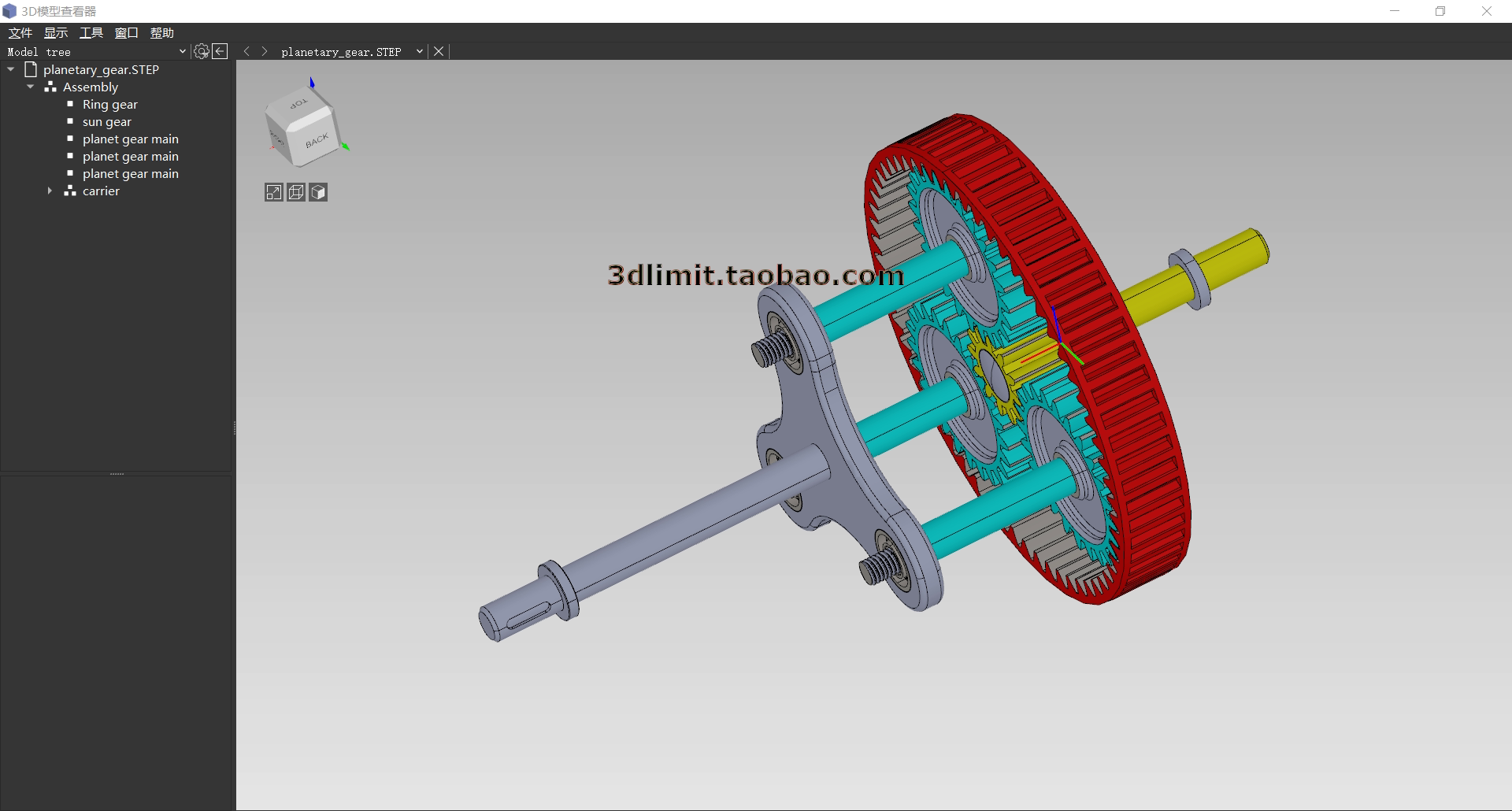
Task: Select the Assembly node in the tree
Action: [x=91, y=87]
